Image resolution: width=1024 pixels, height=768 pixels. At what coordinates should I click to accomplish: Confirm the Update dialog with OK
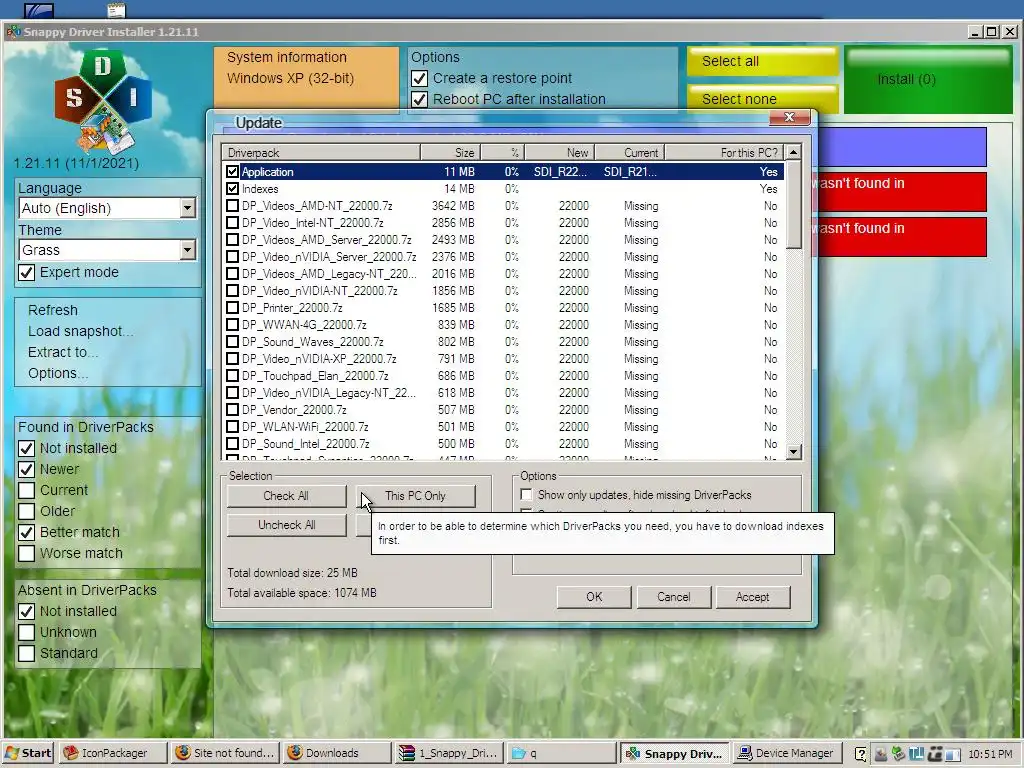pos(594,597)
